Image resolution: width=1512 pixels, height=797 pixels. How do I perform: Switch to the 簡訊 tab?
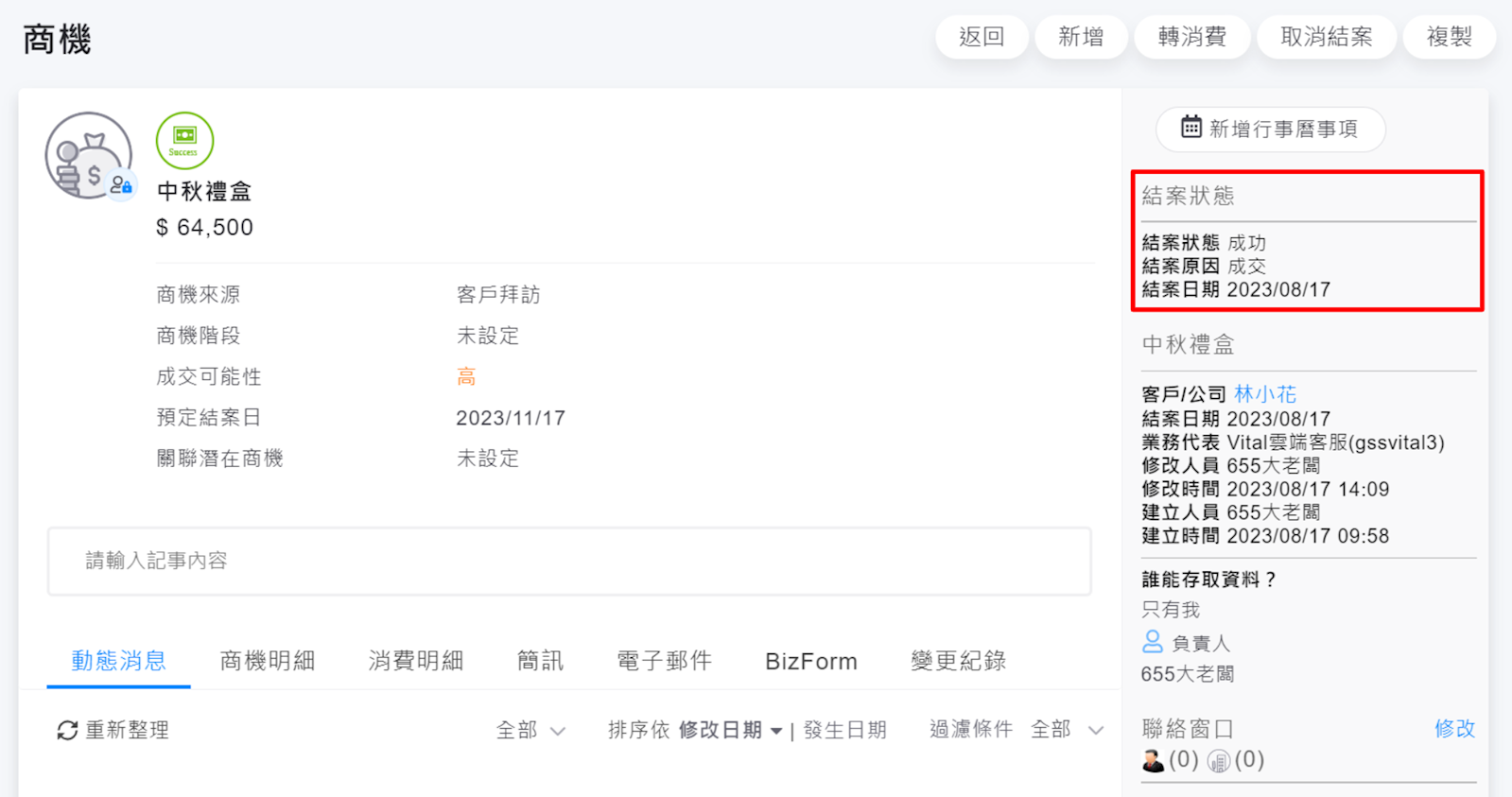540,661
